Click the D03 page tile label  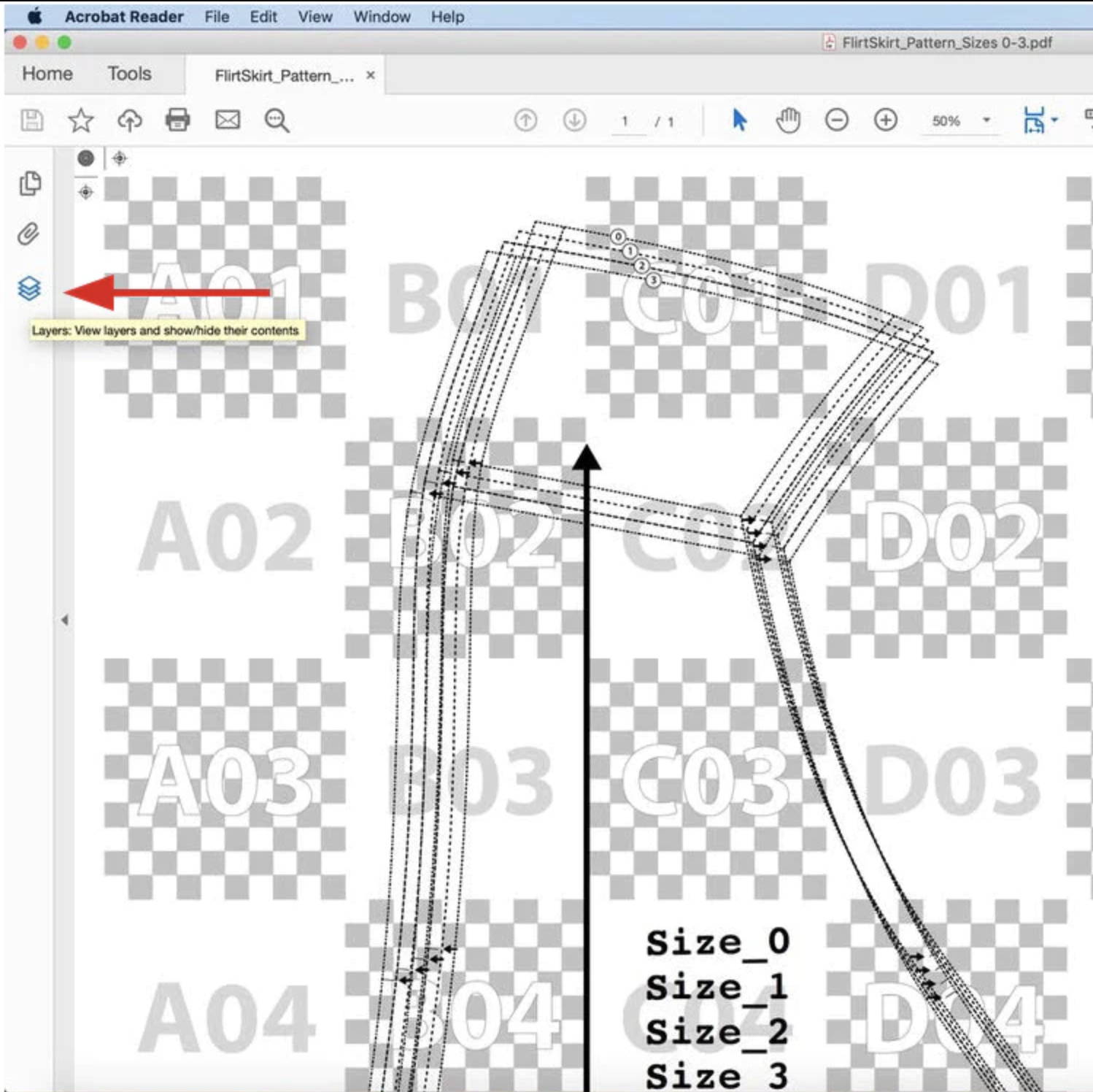coord(951,781)
